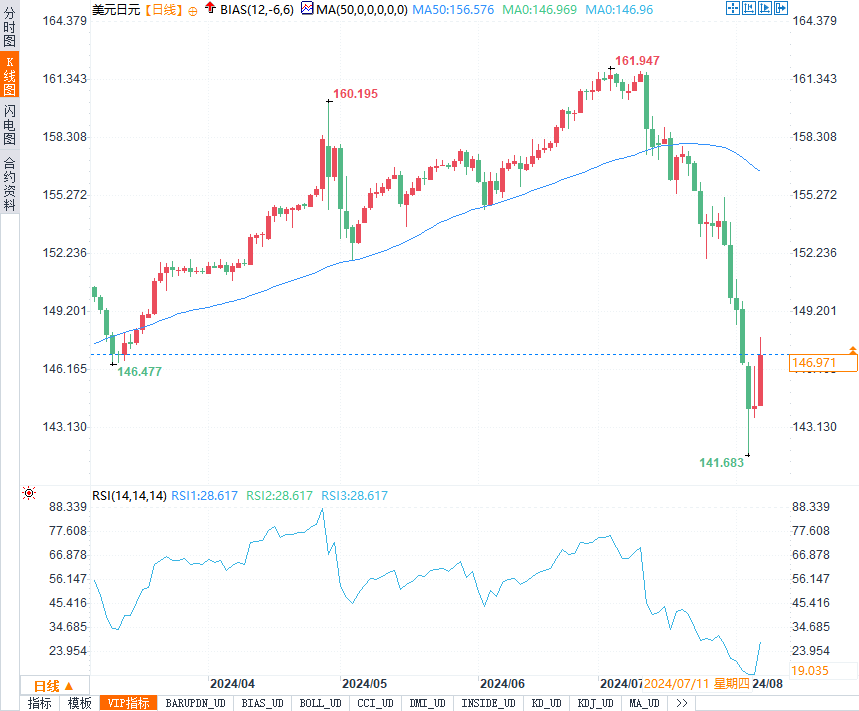Click the red up-arrow BIAS indicator icon
The image size is (859, 711).
210,8
